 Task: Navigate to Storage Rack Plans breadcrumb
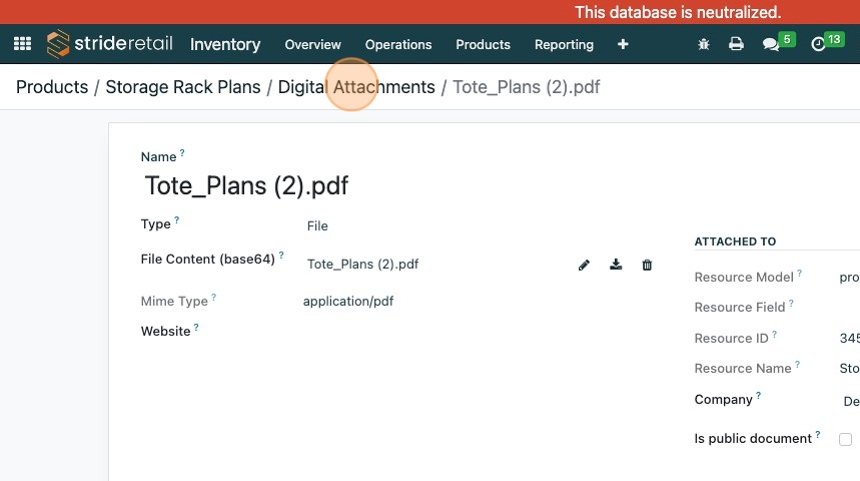tap(183, 87)
